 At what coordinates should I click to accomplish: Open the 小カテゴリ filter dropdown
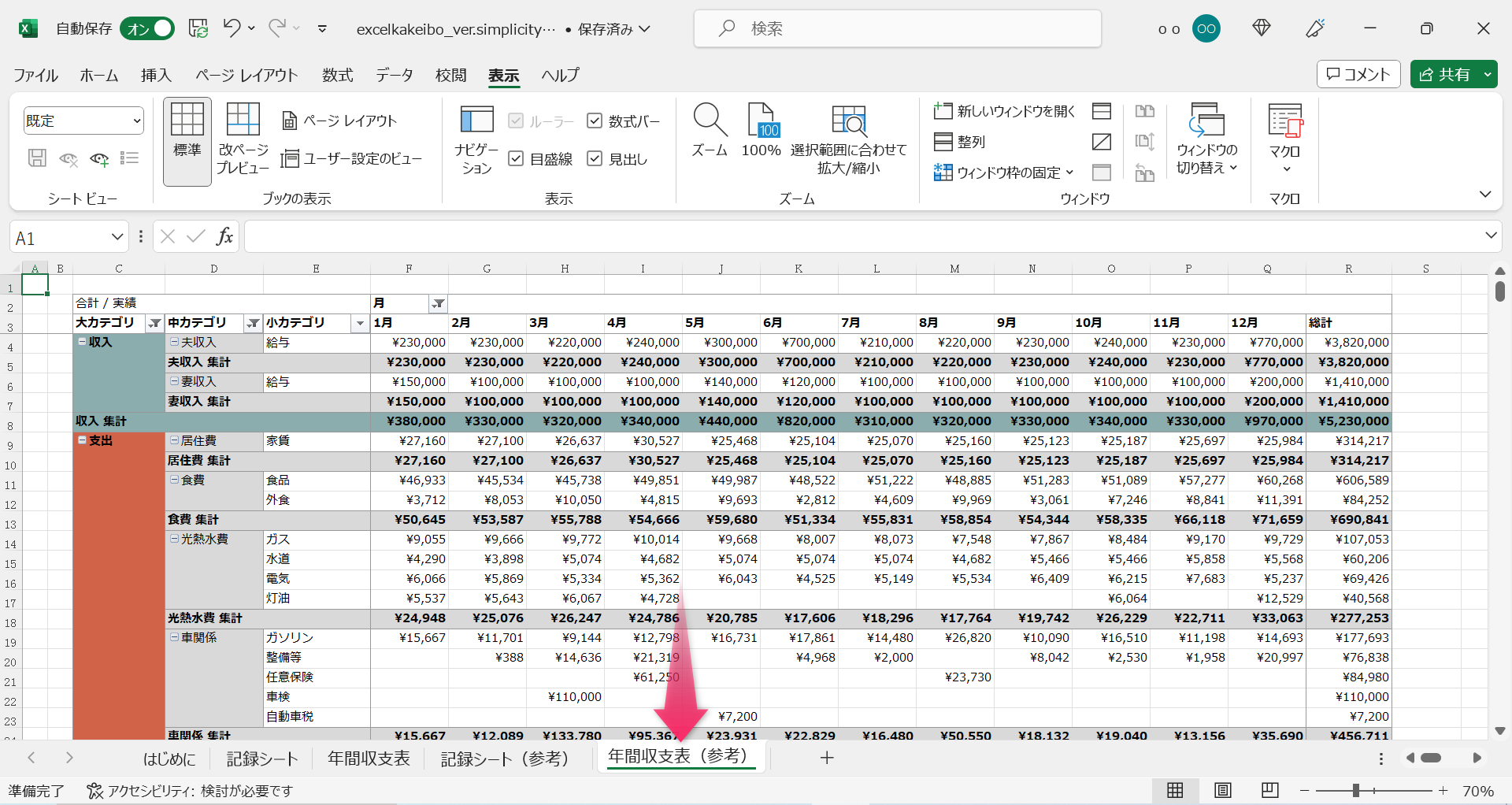tap(360, 323)
